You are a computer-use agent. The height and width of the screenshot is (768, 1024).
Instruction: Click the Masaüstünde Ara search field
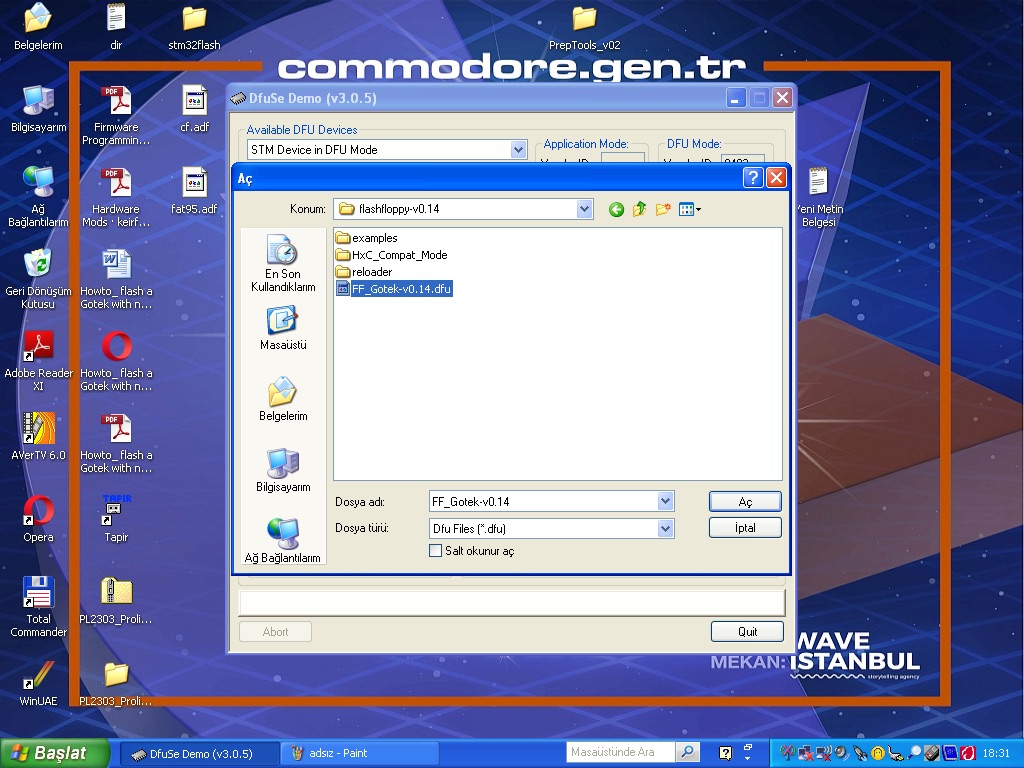(620, 752)
